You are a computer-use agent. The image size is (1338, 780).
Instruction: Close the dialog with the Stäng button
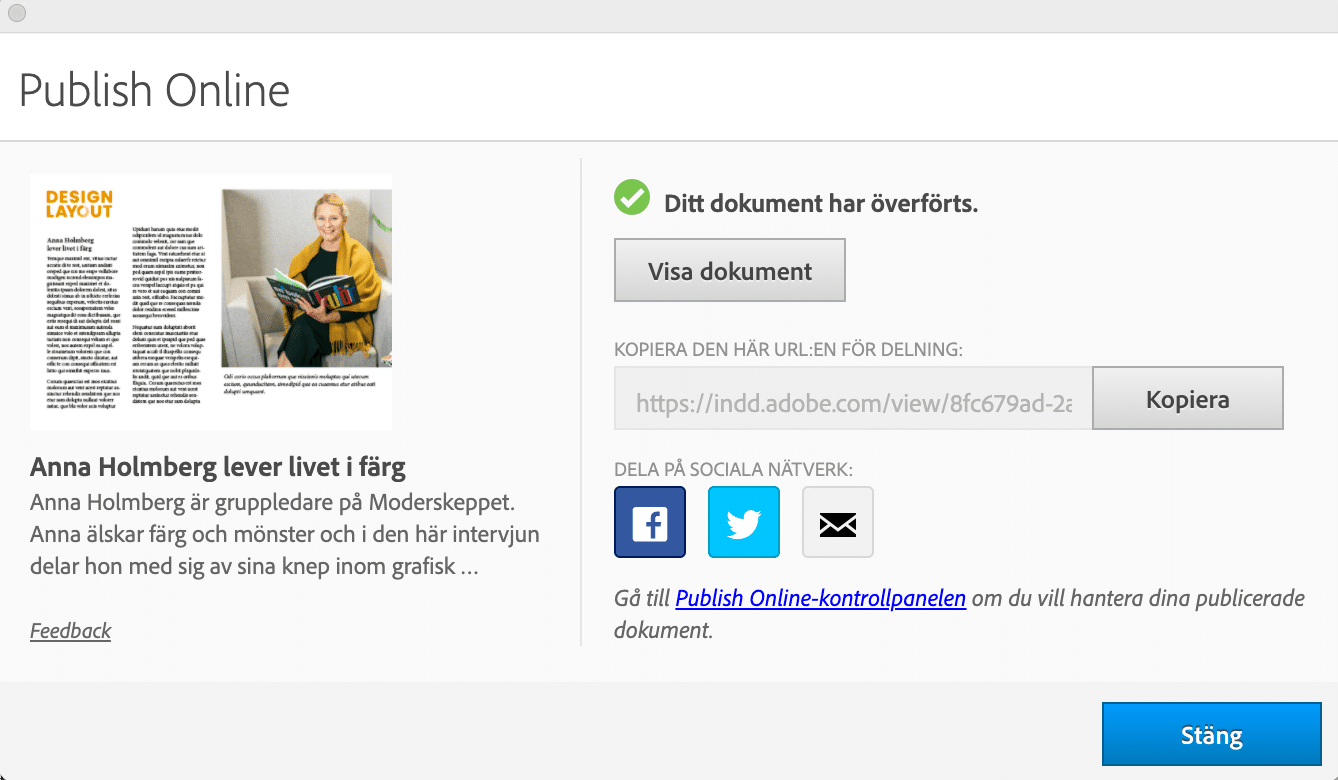(x=1211, y=736)
